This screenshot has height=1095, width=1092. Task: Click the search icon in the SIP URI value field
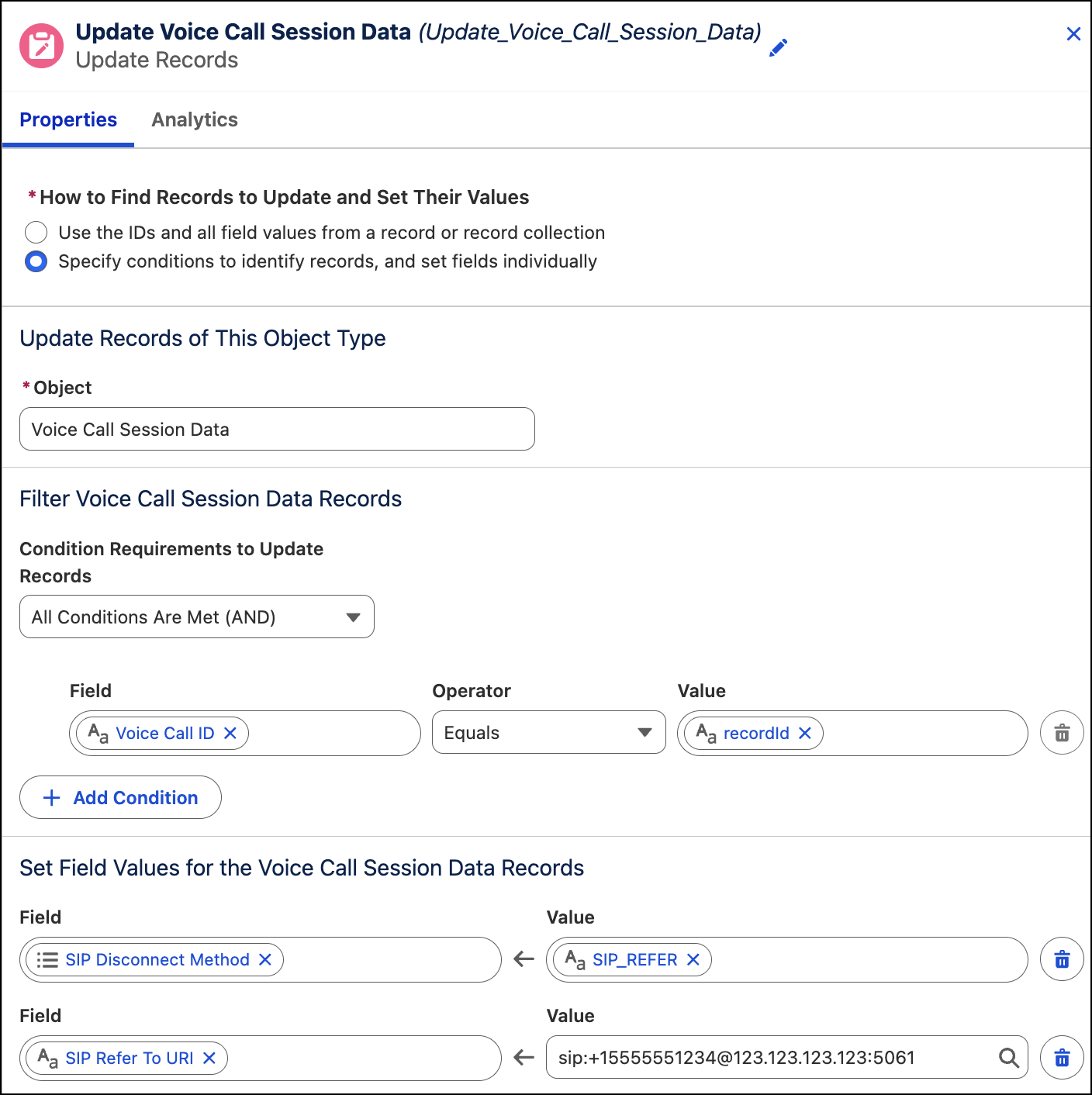[1008, 1058]
